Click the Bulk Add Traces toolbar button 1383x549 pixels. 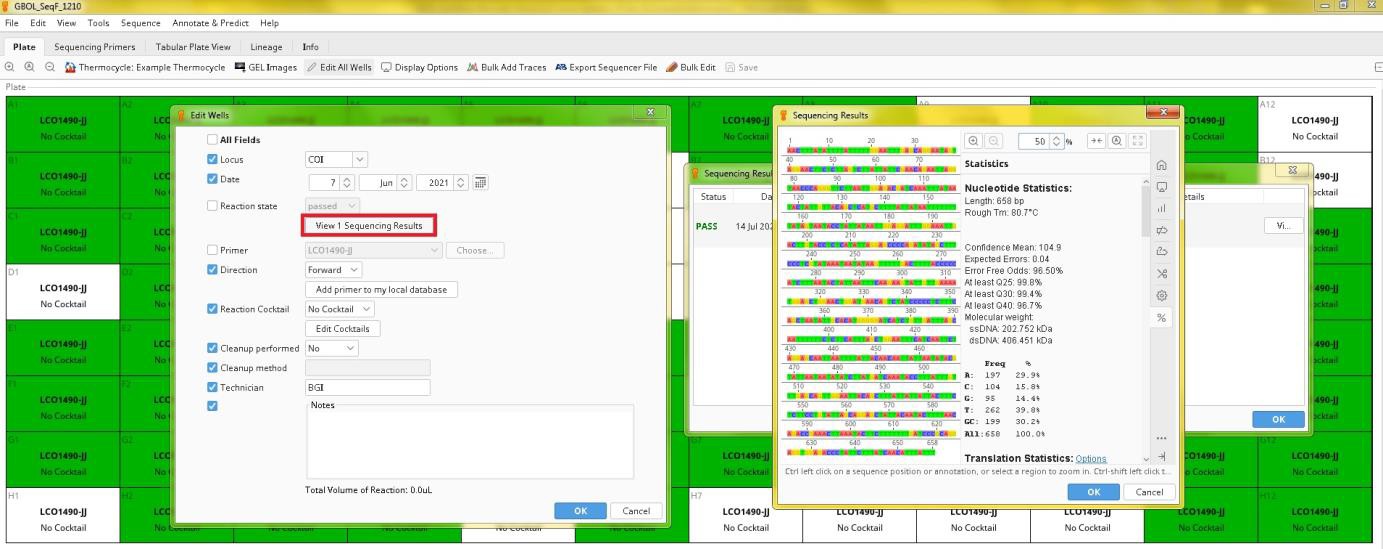(506, 68)
